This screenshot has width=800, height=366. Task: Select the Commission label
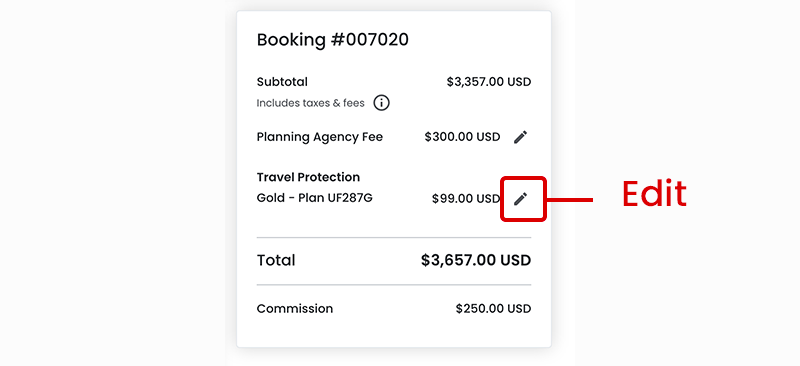(295, 308)
